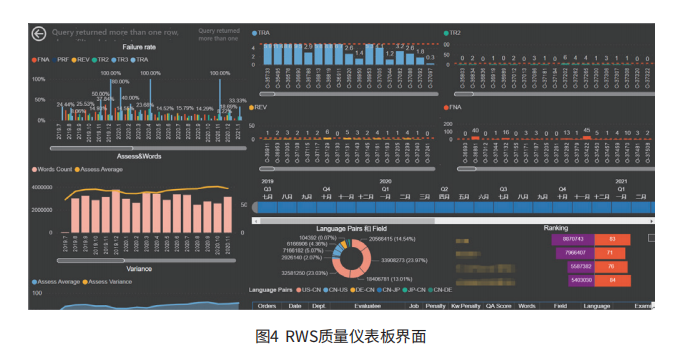Viewport: 679px width, 361px height.
Task: Select the Words Count legend marker
Action: [x=34, y=169]
